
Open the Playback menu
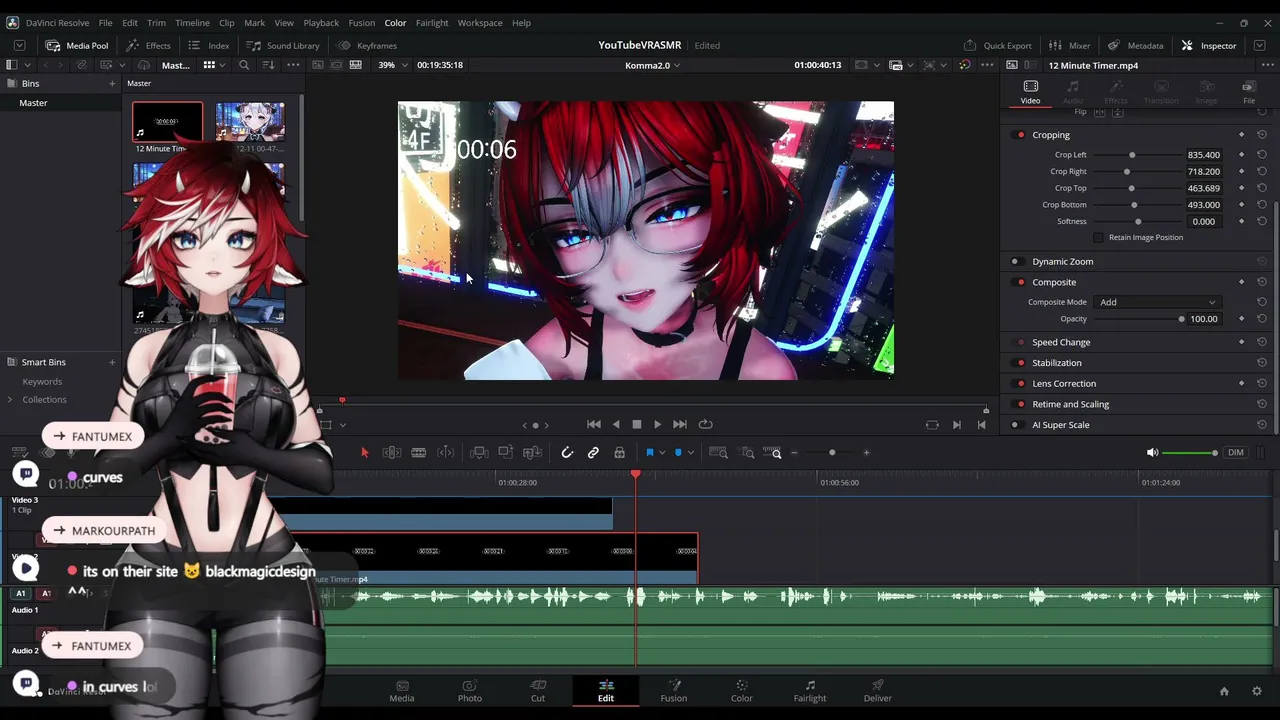click(321, 23)
